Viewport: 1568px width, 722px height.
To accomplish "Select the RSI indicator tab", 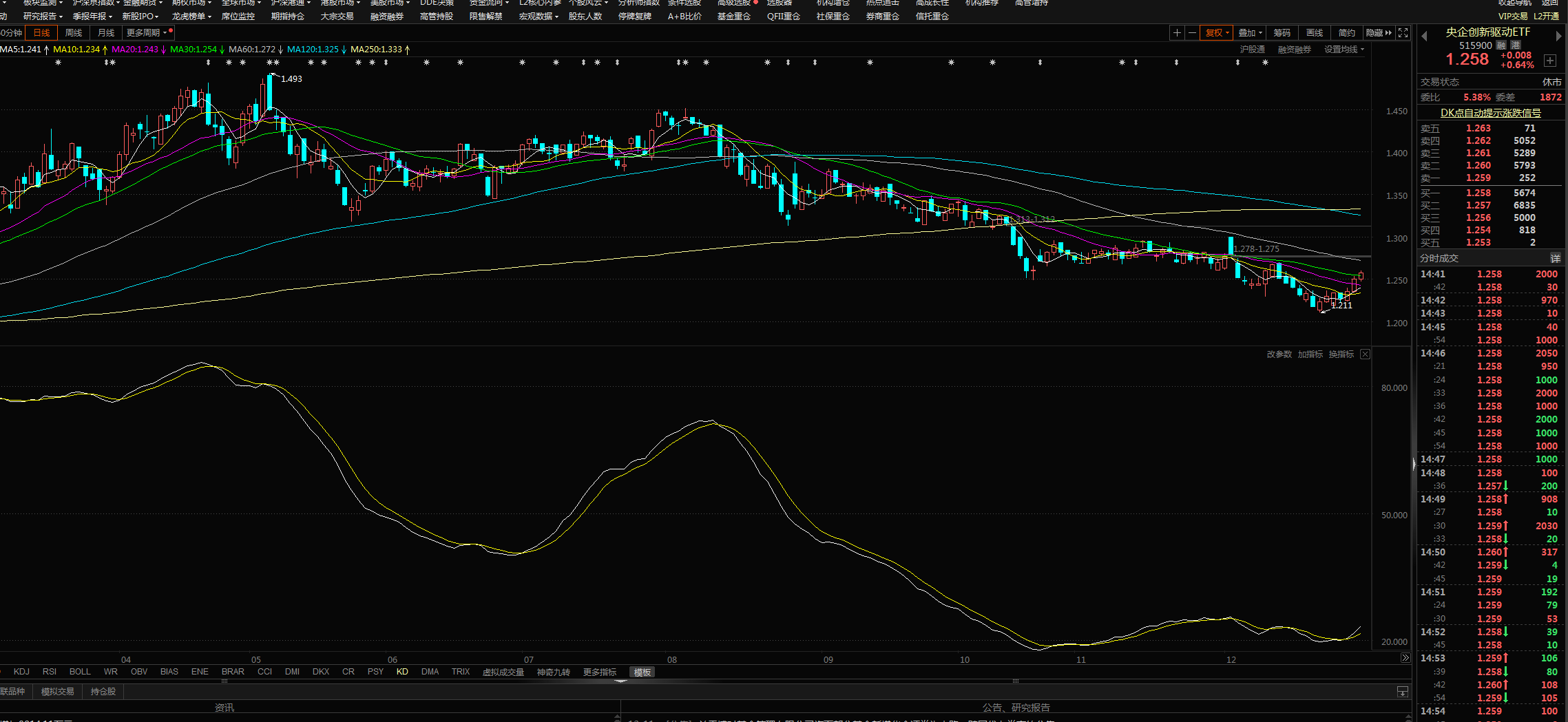I will [50, 672].
